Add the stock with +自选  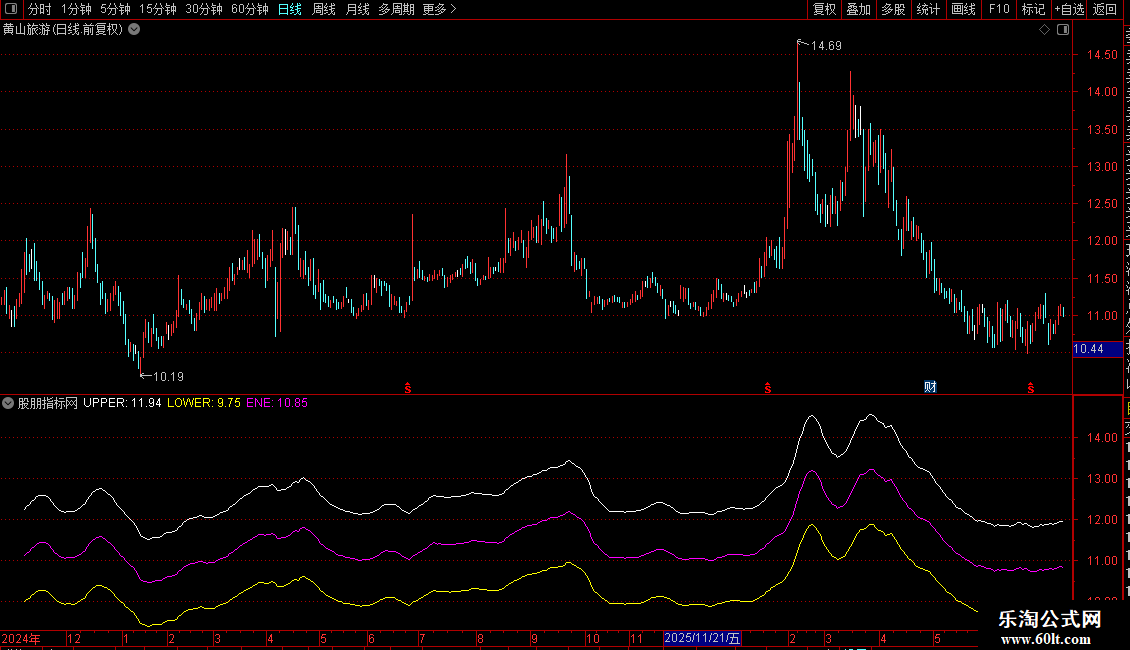click(1069, 9)
